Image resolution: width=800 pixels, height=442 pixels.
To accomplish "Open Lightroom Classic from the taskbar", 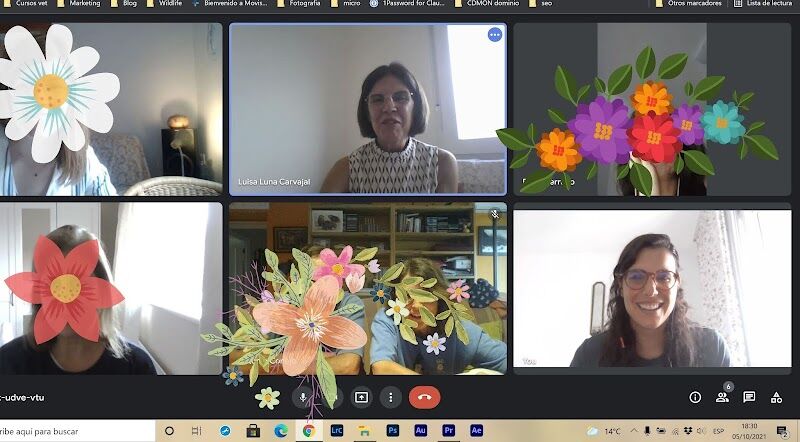I will [x=337, y=431].
